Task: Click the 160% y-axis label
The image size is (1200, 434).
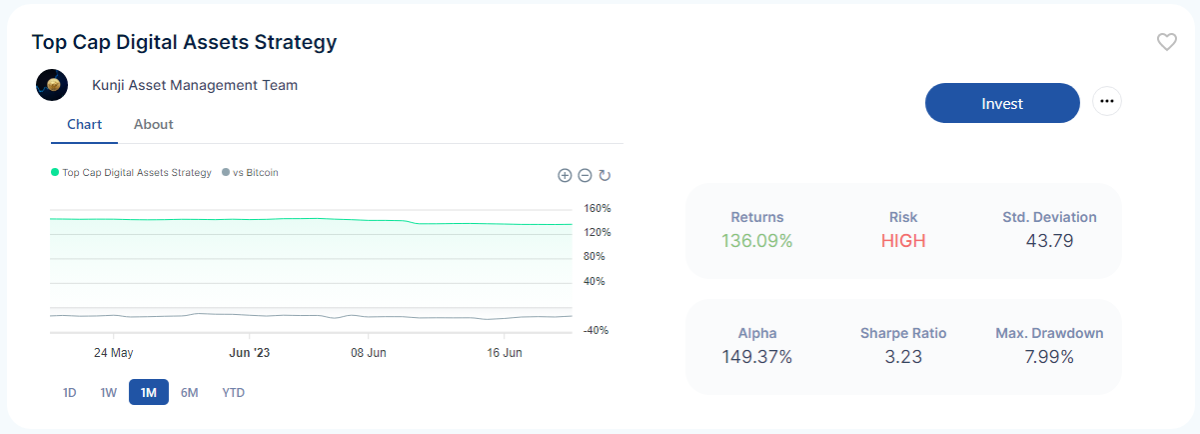Action: click(x=597, y=208)
